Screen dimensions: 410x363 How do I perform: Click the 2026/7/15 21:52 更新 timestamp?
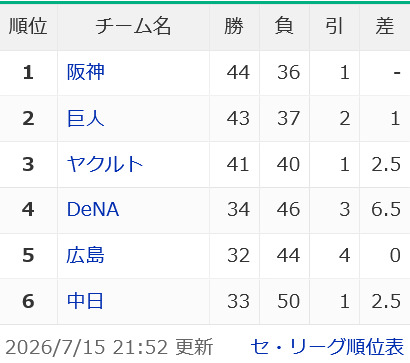[x=109, y=347]
